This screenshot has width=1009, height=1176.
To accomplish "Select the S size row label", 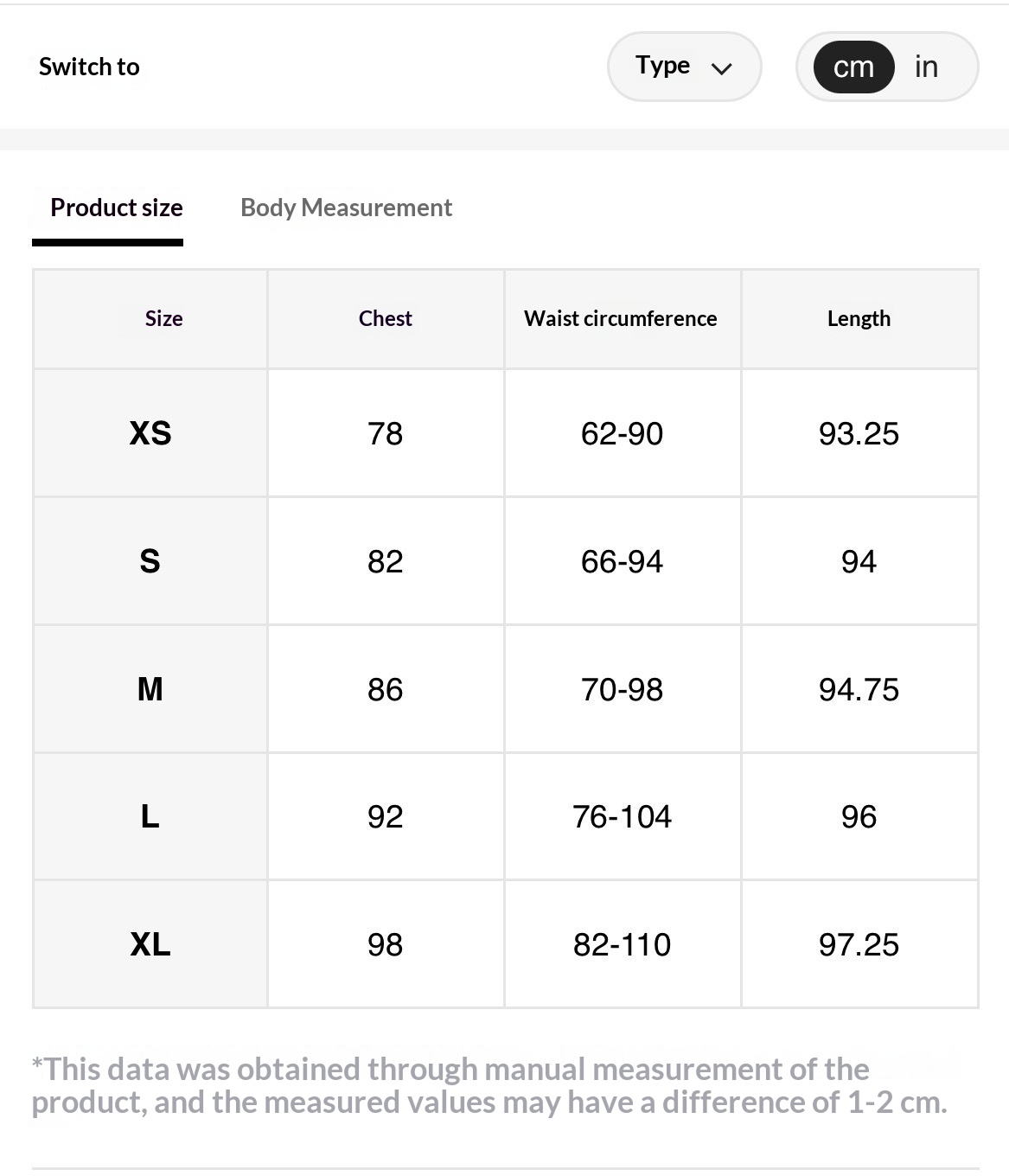I will [x=150, y=561].
